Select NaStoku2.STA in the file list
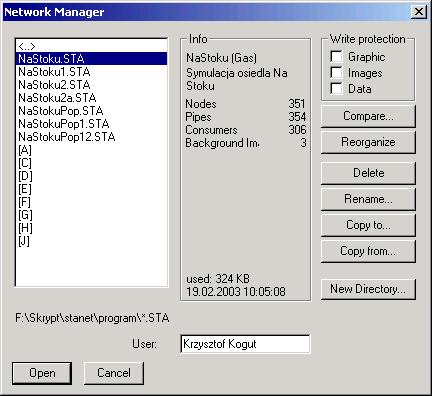 pyautogui.click(x=92, y=85)
